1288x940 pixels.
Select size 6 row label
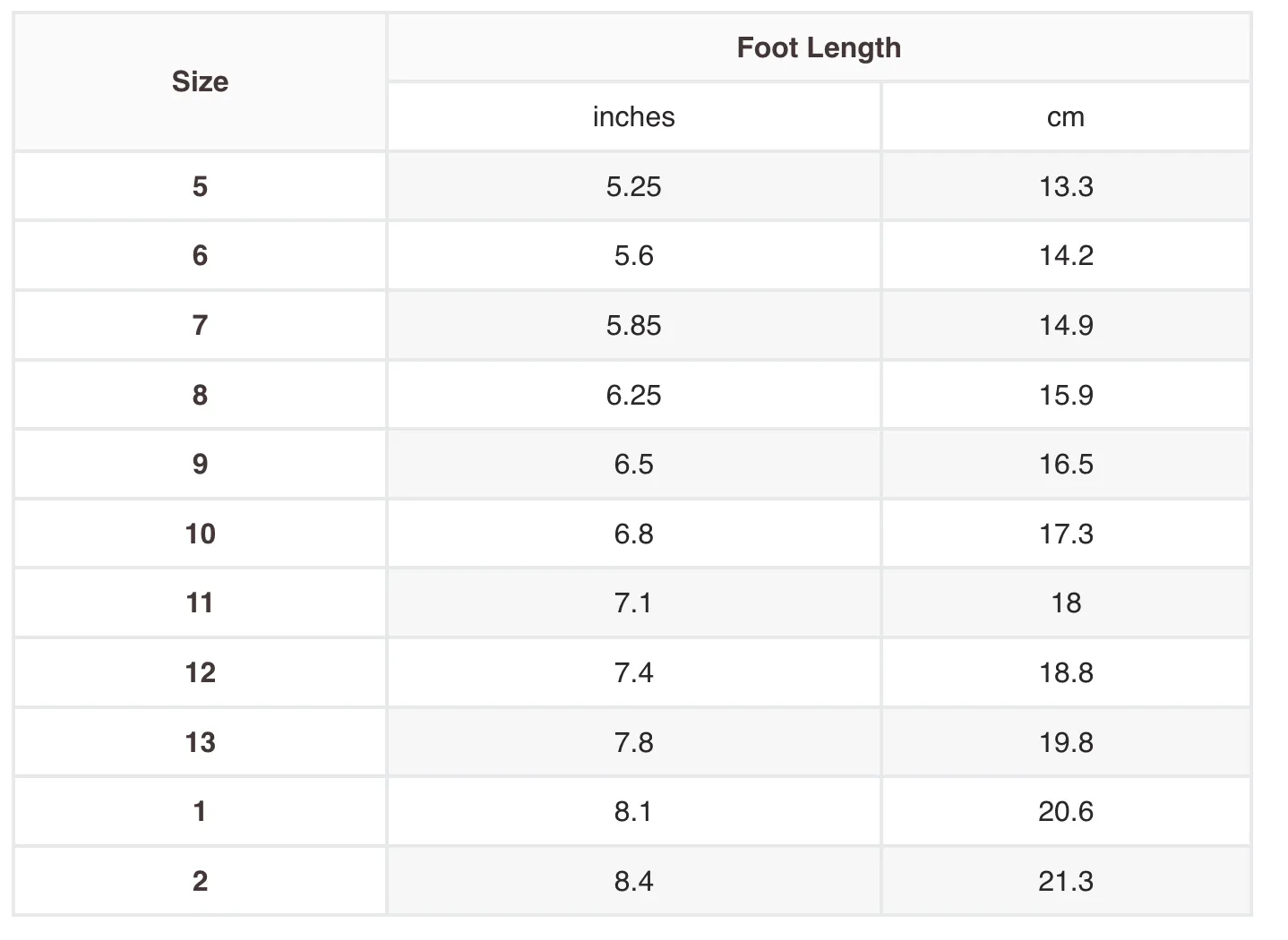point(200,255)
